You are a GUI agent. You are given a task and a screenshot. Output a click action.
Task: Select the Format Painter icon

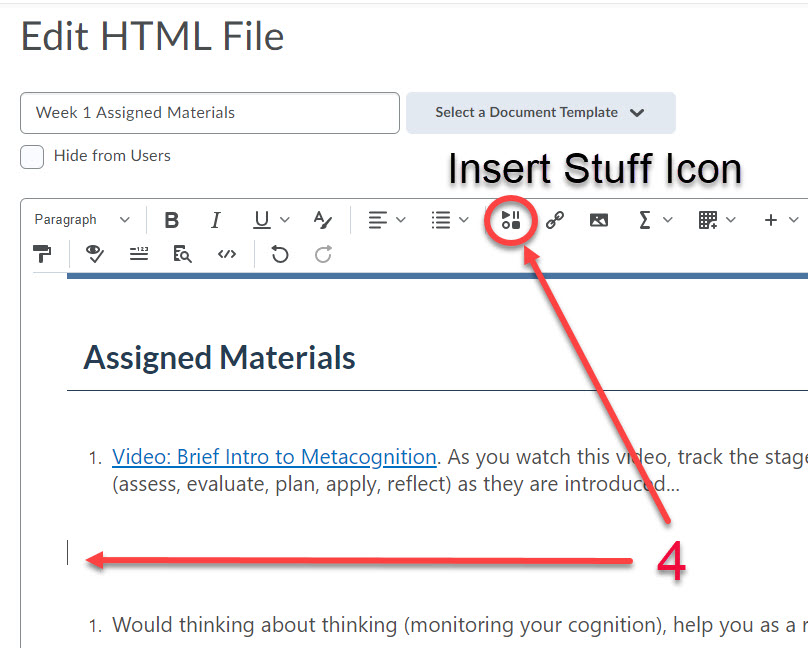tap(43, 254)
